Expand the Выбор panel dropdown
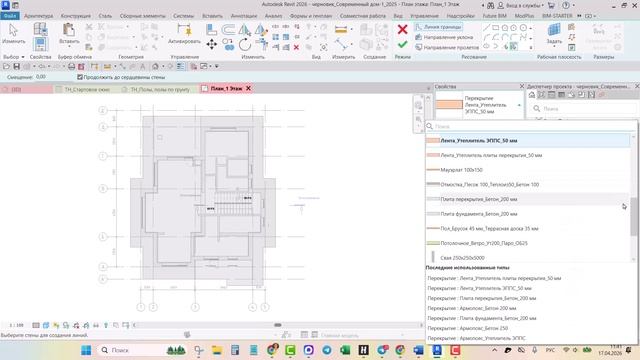 click(23, 57)
